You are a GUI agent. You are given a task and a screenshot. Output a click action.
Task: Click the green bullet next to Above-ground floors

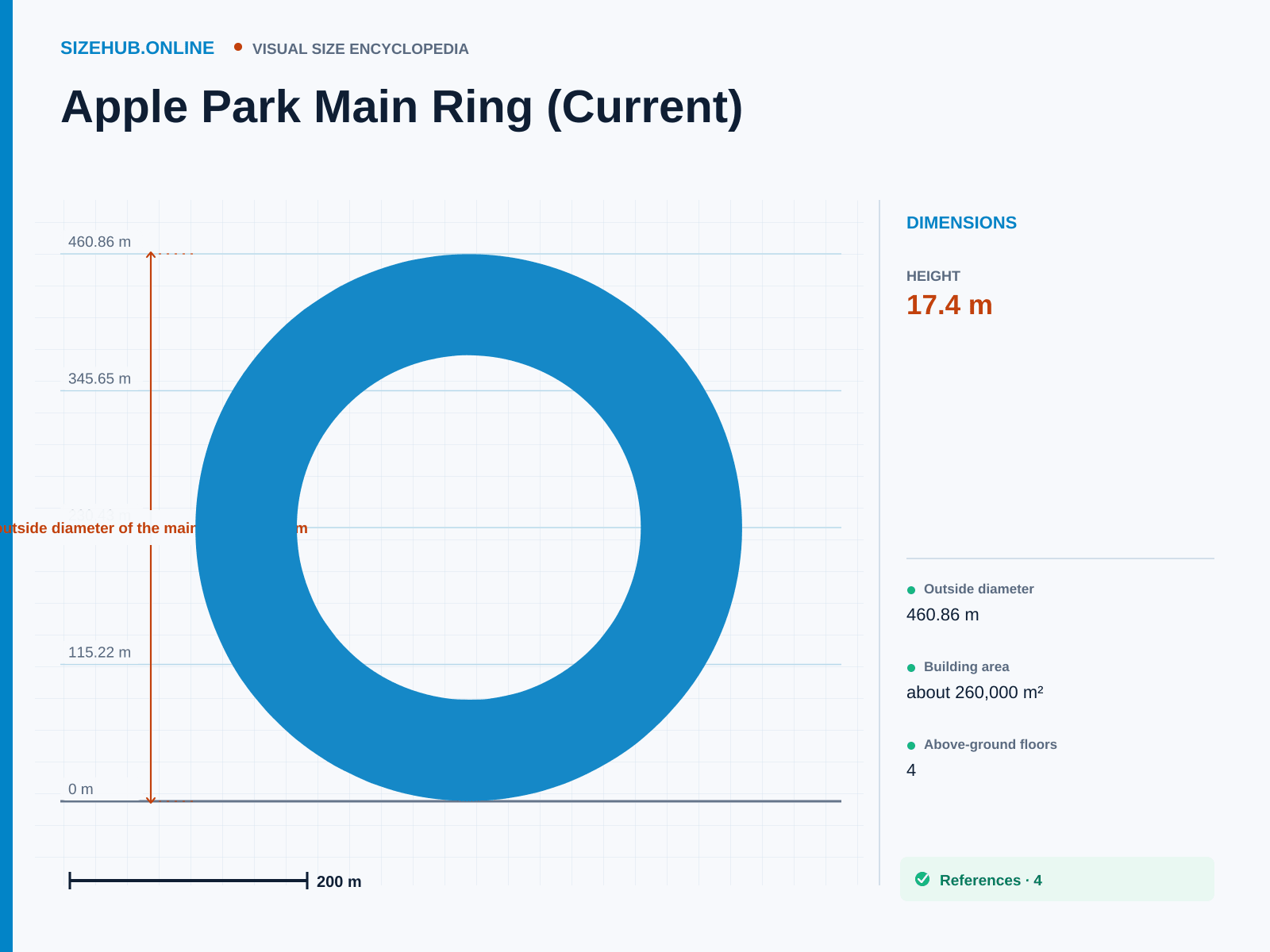coord(911,745)
